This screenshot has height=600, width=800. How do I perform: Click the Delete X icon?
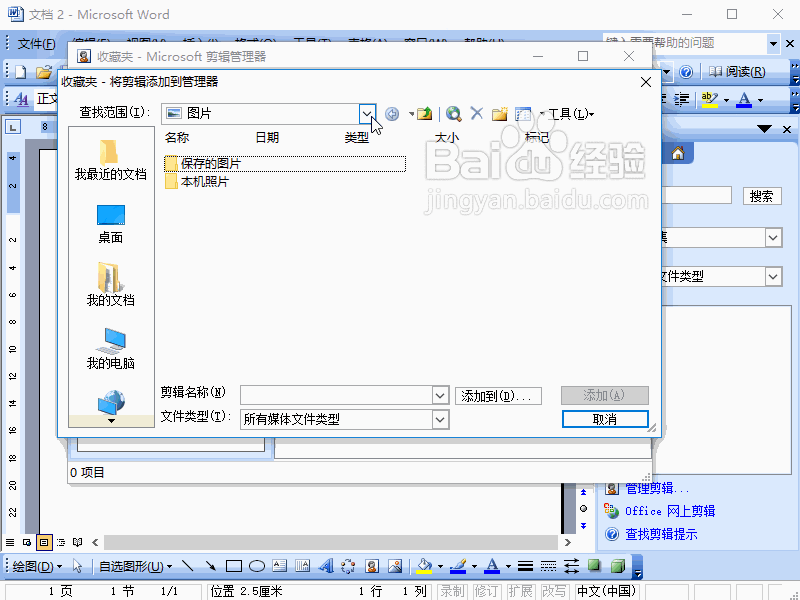pyautogui.click(x=477, y=113)
